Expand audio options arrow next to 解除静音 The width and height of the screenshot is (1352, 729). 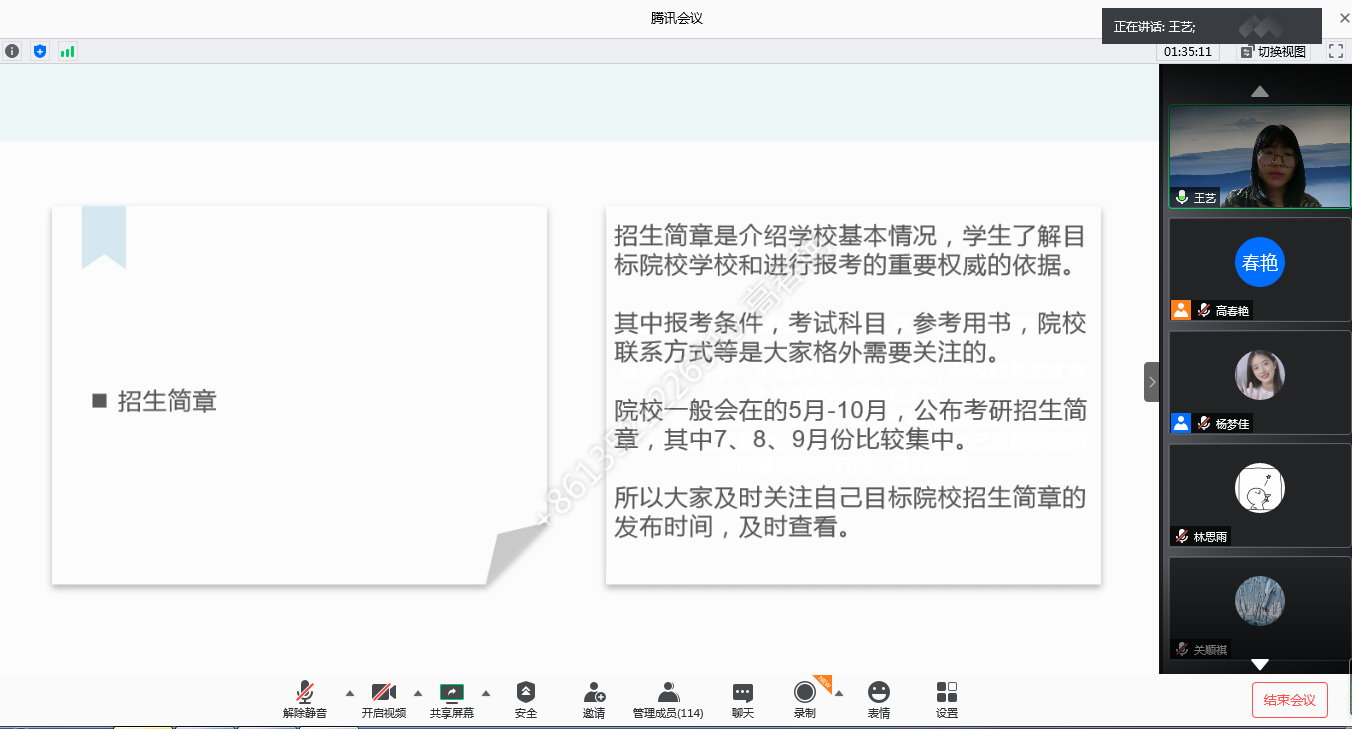pyautogui.click(x=350, y=693)
